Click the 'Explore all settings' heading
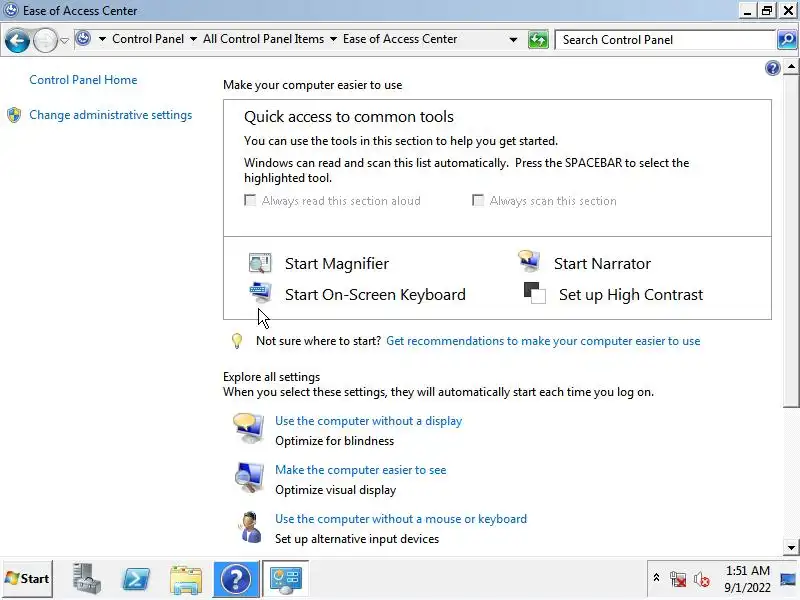Image resolution: width=800 pixels, height=600 pixels. click(271, 377)
